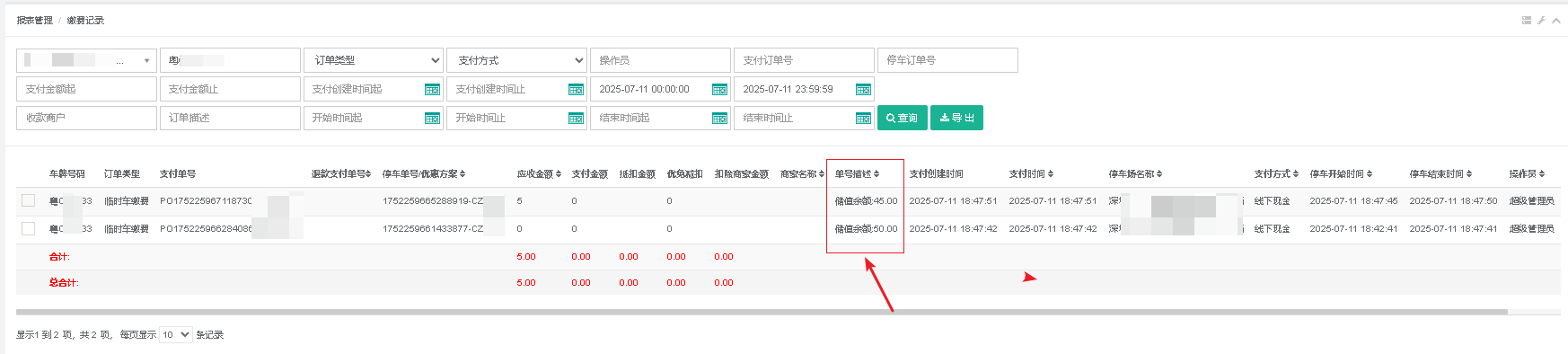The image size is (1568, 354).
Task: Open the 支付方式 filter dropdown
Action: tap(517, 60)
